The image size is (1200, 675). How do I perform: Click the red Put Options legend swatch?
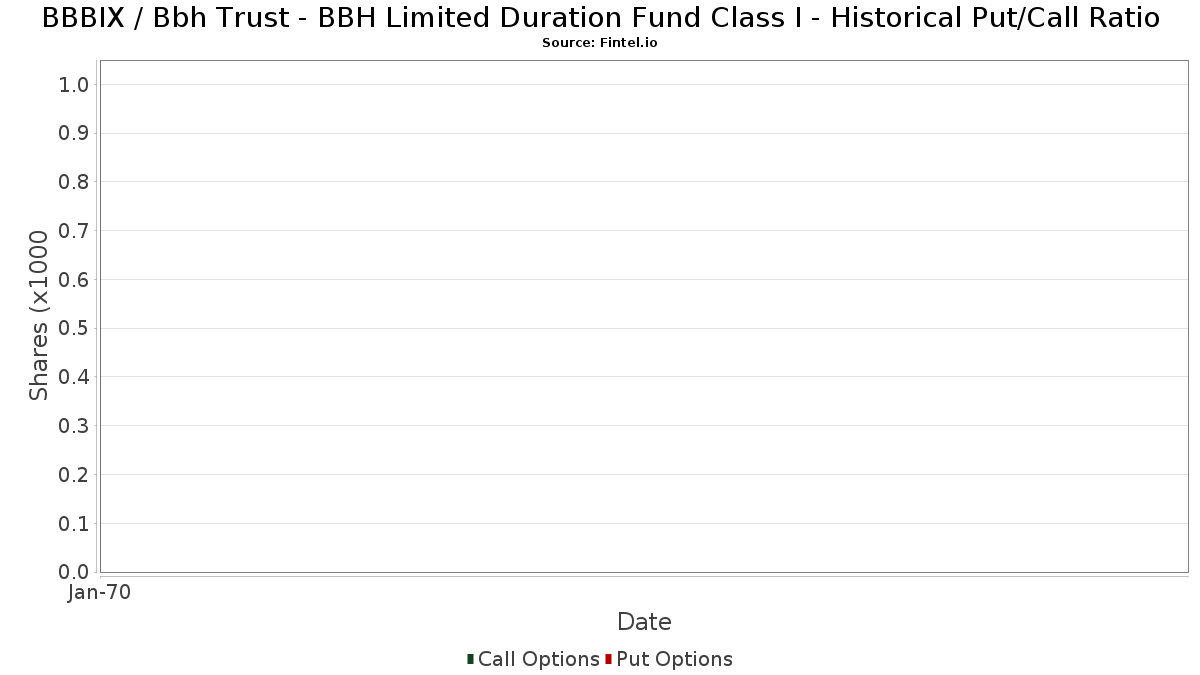[608, 659]
